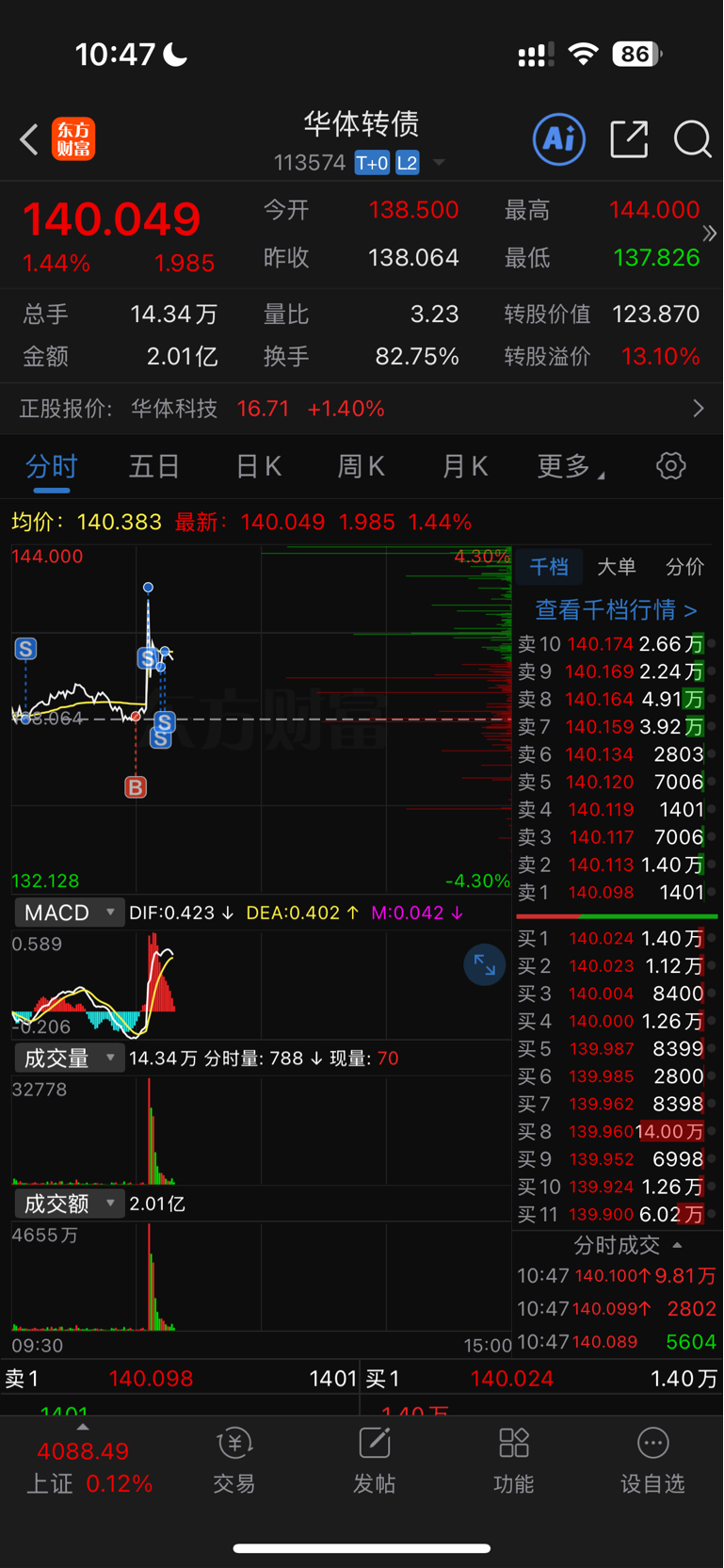Screen dimensions: 724x1568
Task: Select the 千档 order book tab
Action: point(549,567)
